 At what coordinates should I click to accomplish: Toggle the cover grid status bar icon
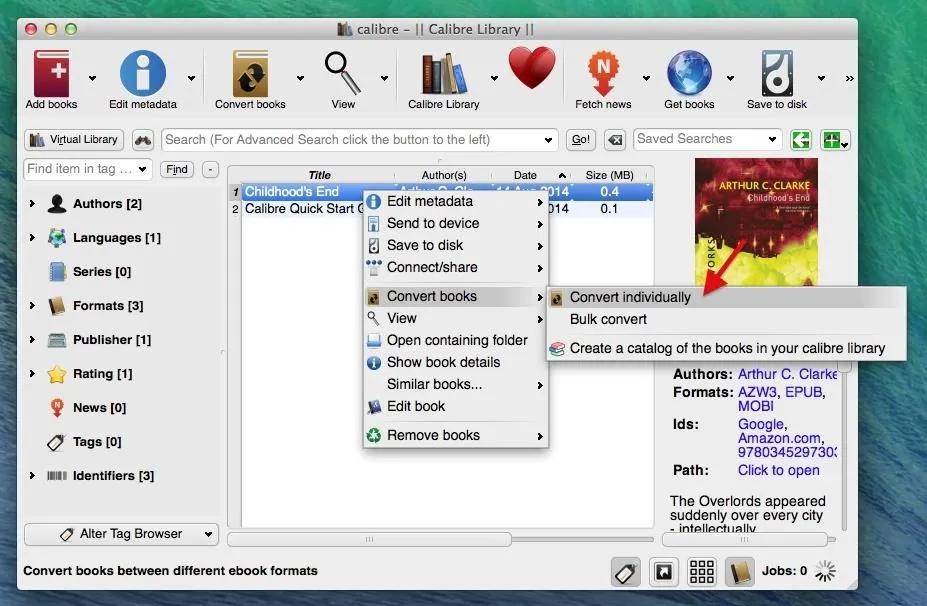tap(702, 572)
